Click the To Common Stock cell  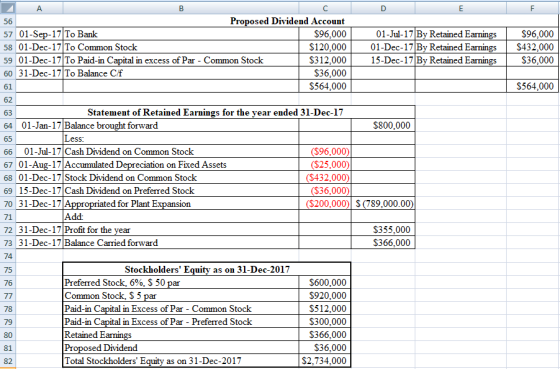point(181,47)
